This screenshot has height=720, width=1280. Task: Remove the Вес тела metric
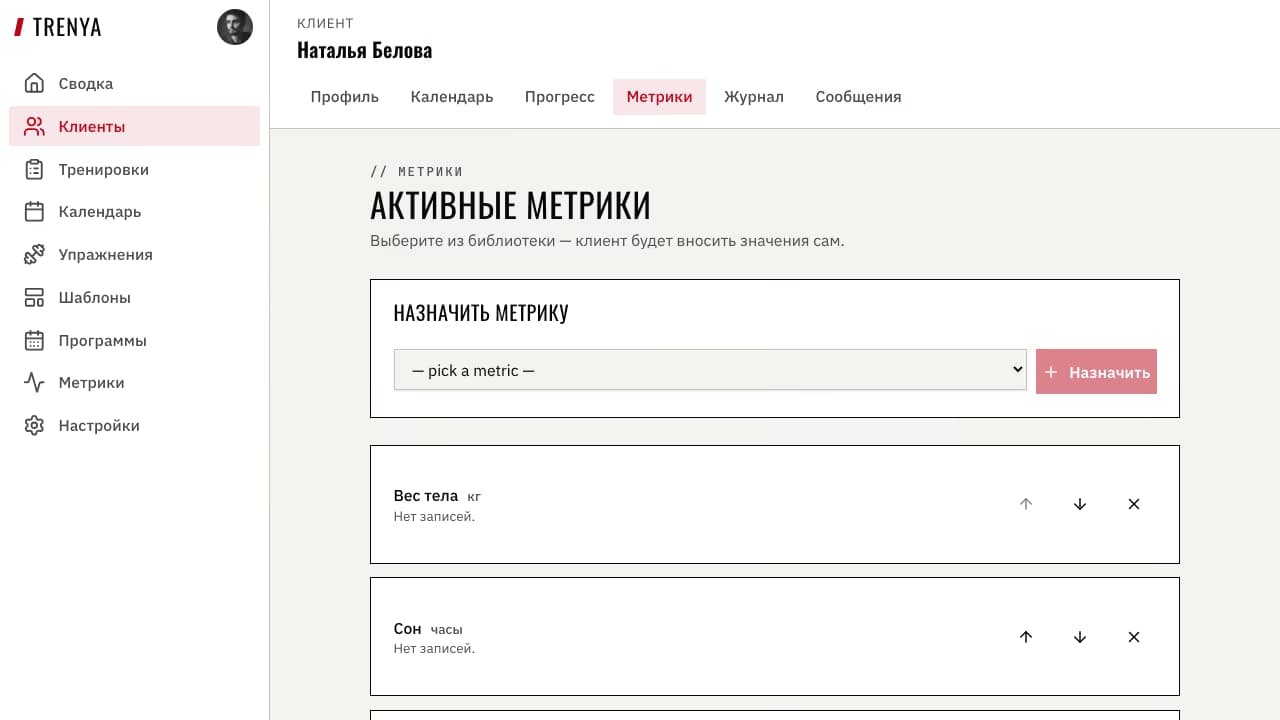(x=1134, y=504)
